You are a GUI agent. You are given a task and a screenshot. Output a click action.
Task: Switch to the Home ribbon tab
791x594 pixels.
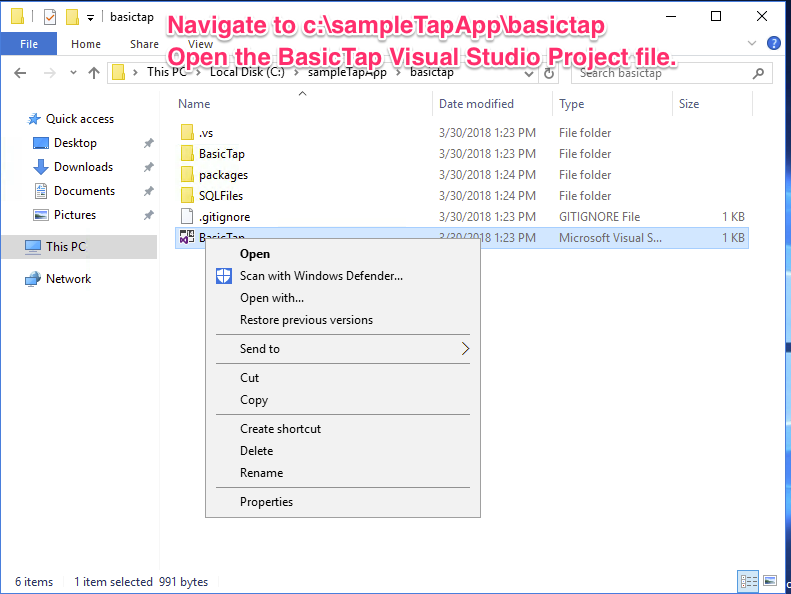[x=86, y=44]
